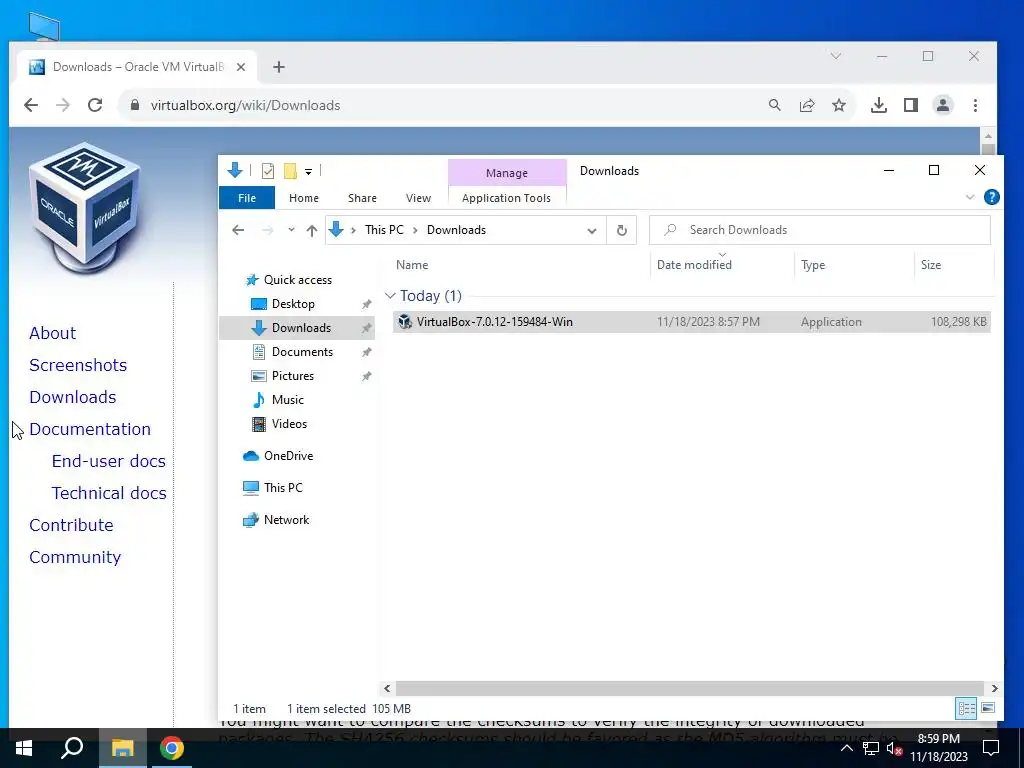Open Documents in the navigation pane
Viewport: 1024px width, 768px height.
(x=302, y=352)
